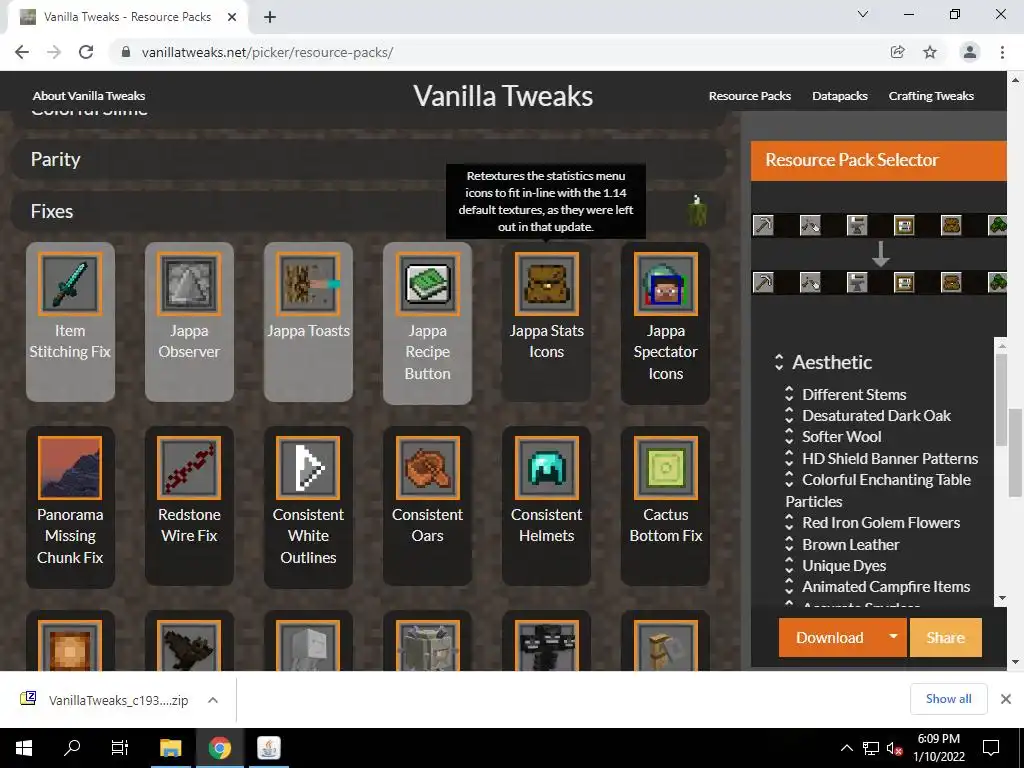Open Task View on the taskbar

pos(120,748)
